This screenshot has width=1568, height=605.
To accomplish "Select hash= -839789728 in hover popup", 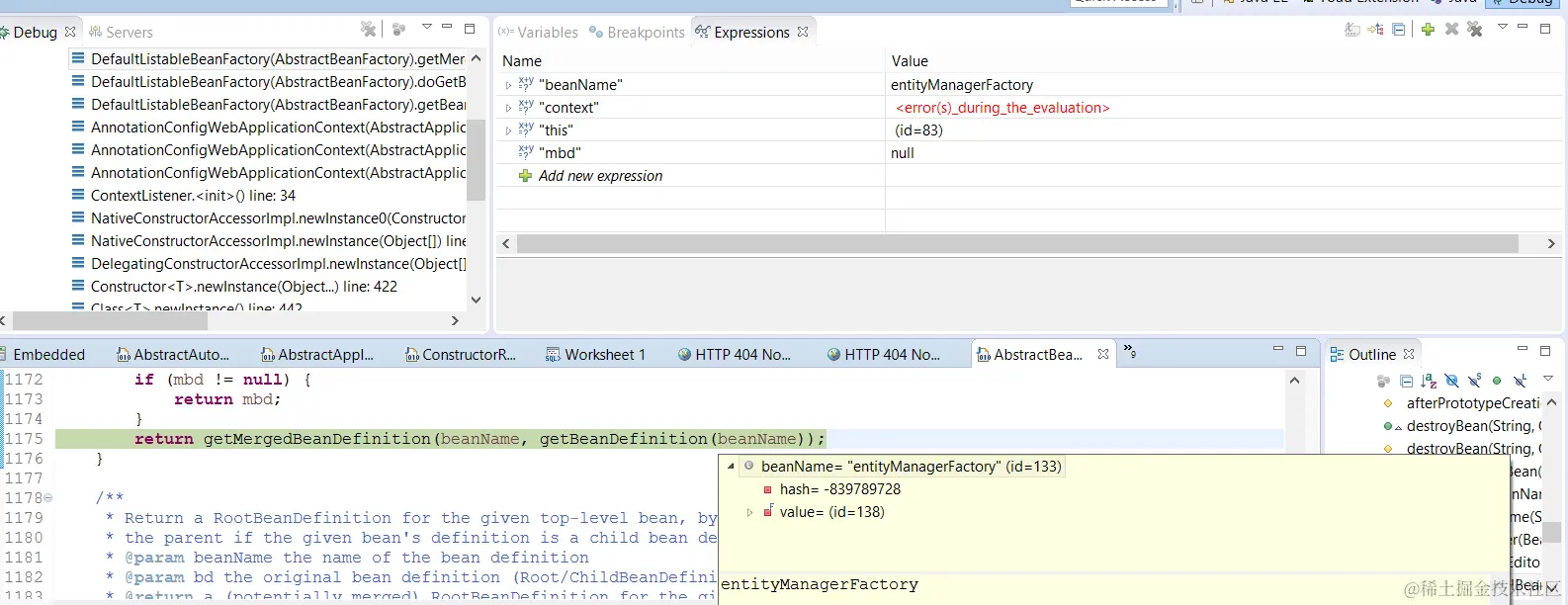I will (839, 489).
